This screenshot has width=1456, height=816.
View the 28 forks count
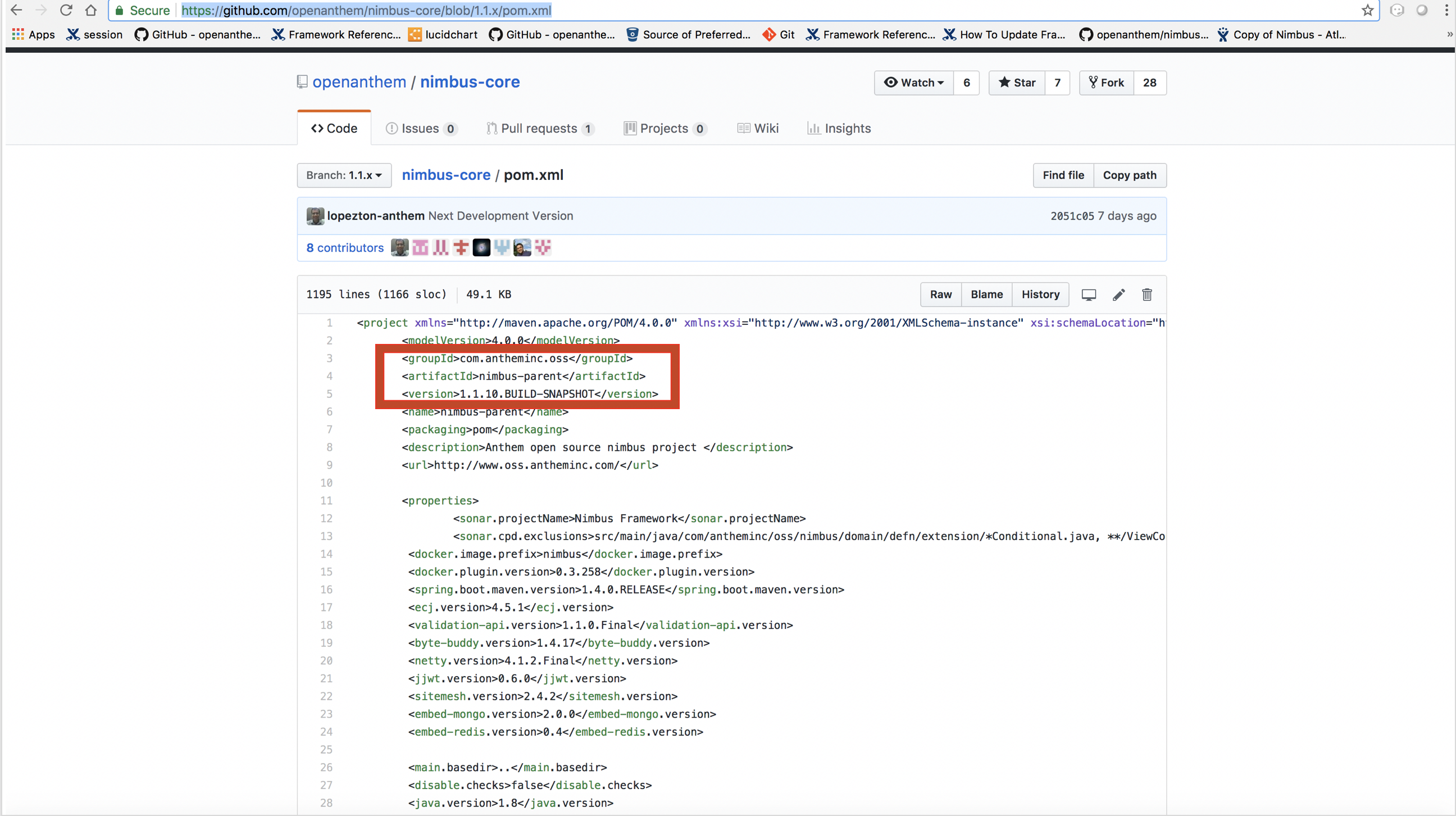pos(1150,83)
